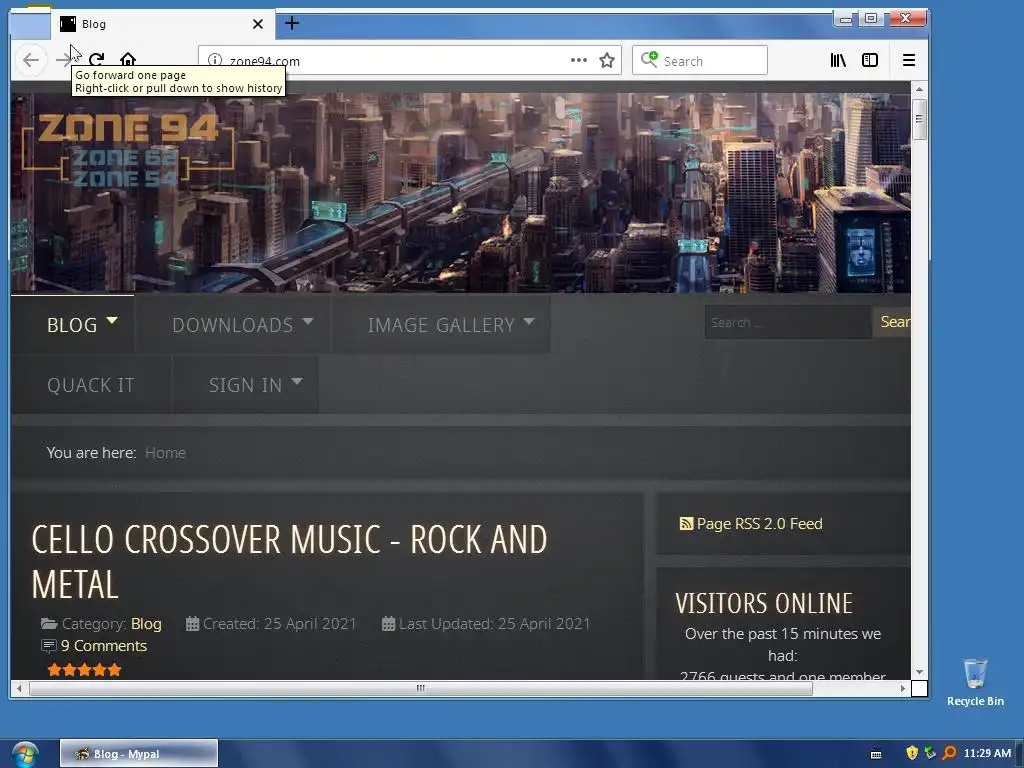
Task: Expand the IMAGE GALLERY dropdown arrow
Action: click(x=529, y=321)
